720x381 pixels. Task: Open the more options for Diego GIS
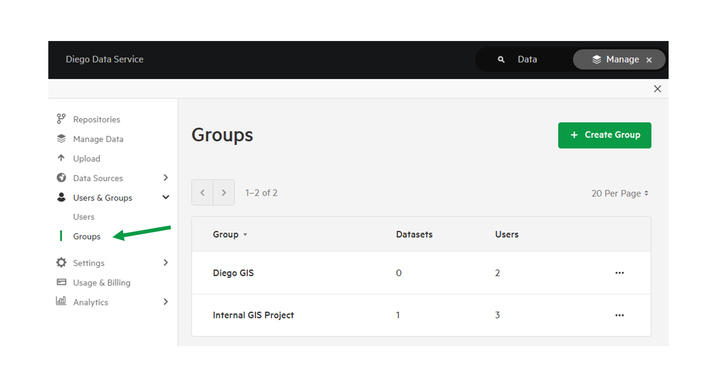pyautogui.click(x=619, y=273)
